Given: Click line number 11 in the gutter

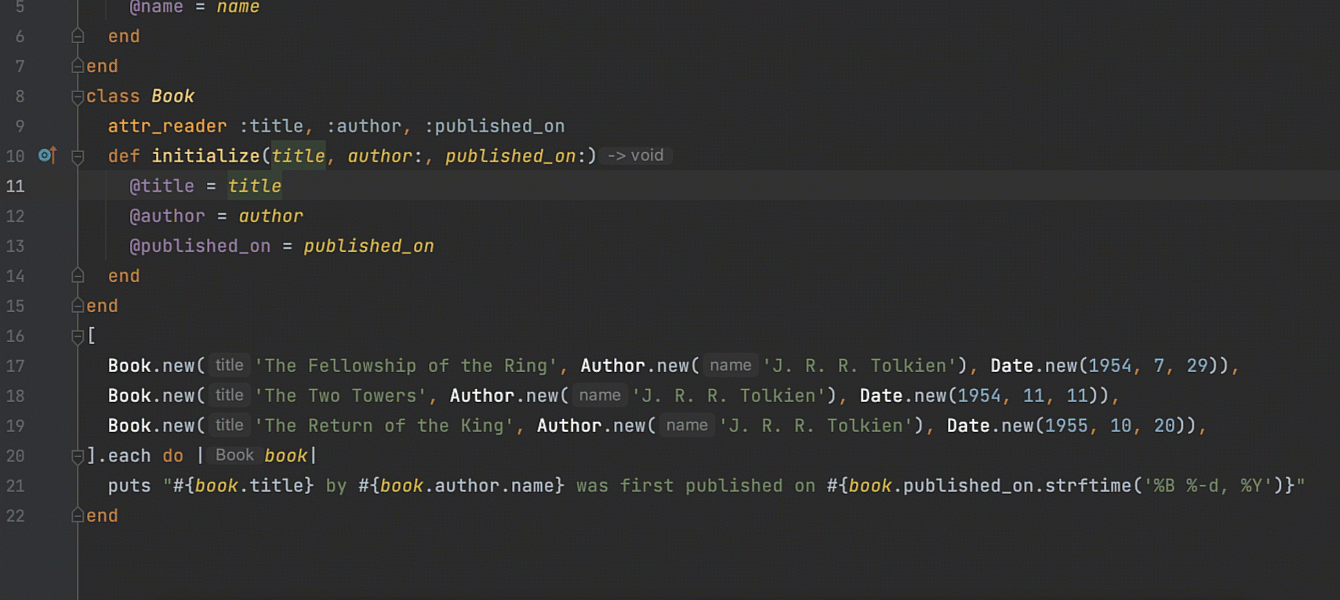Looking at the screenshot, I should click(x=15, y=186).
